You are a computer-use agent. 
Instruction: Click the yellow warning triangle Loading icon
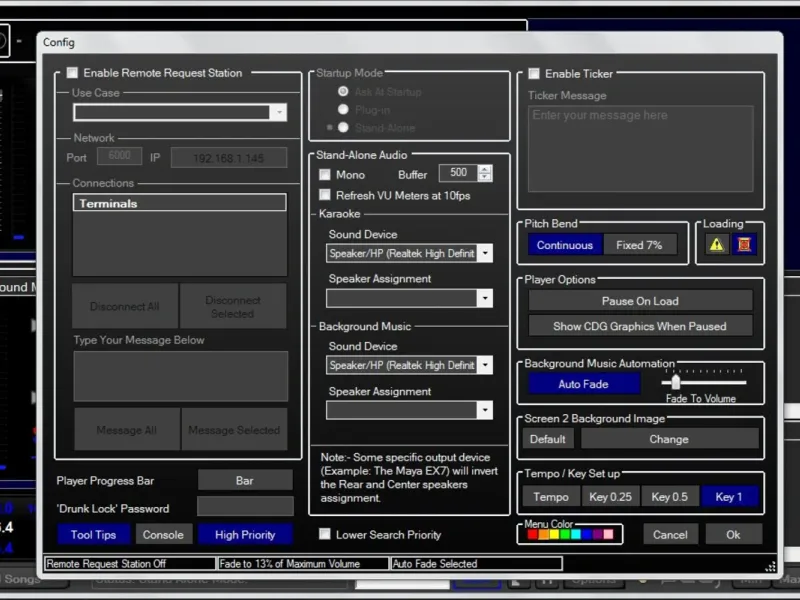coord(716,244)
